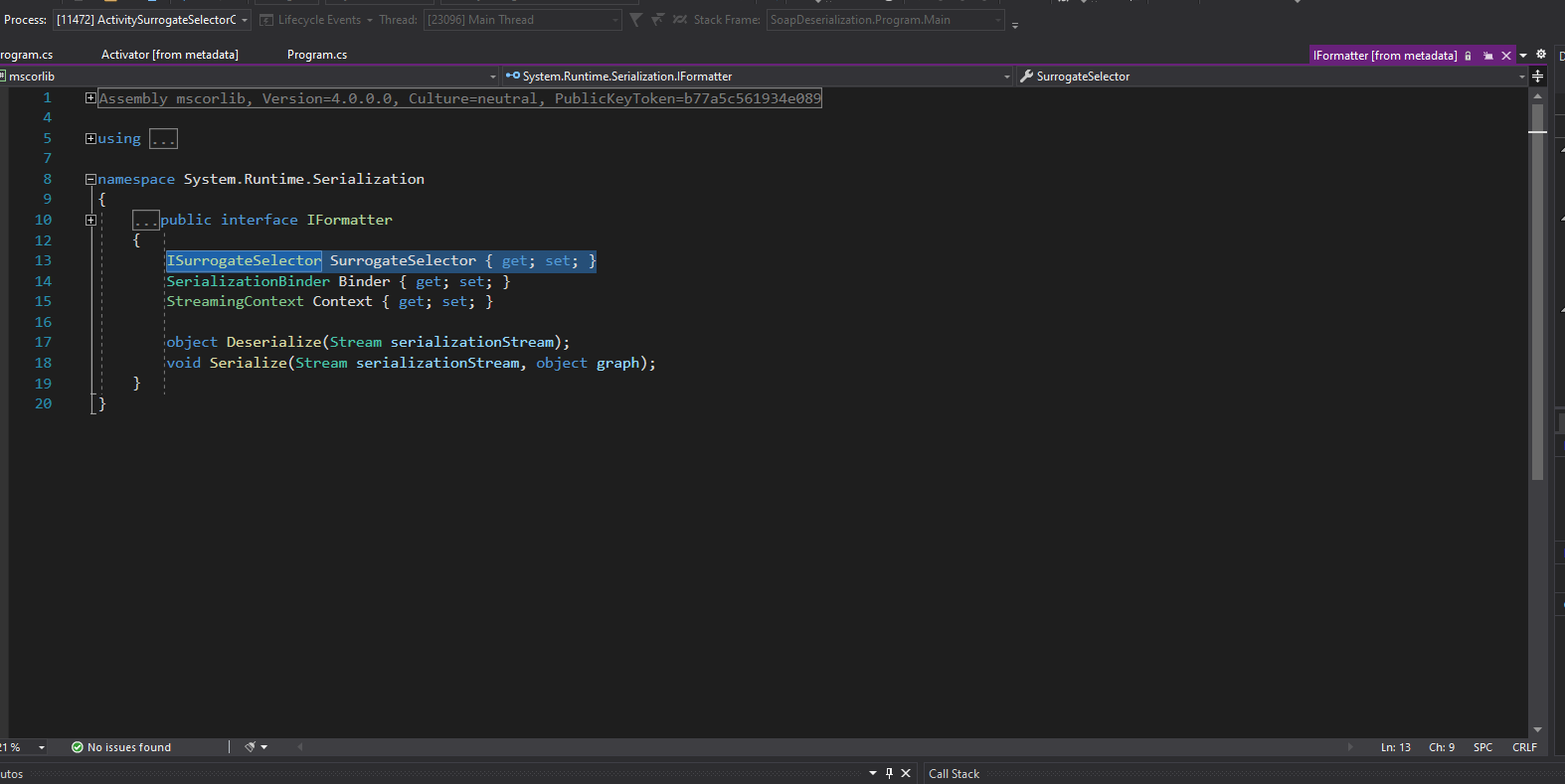Click the Serialize method name on line 18
This screenshot has height=784, width=1565.
[x=249, y=364]
